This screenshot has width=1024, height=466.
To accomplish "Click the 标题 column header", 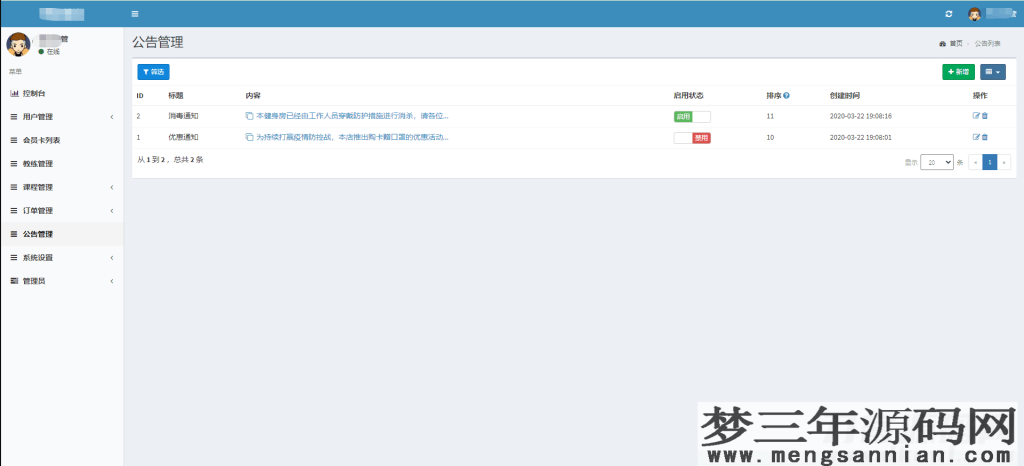I will pyautogui.click(x=176, y=95).
